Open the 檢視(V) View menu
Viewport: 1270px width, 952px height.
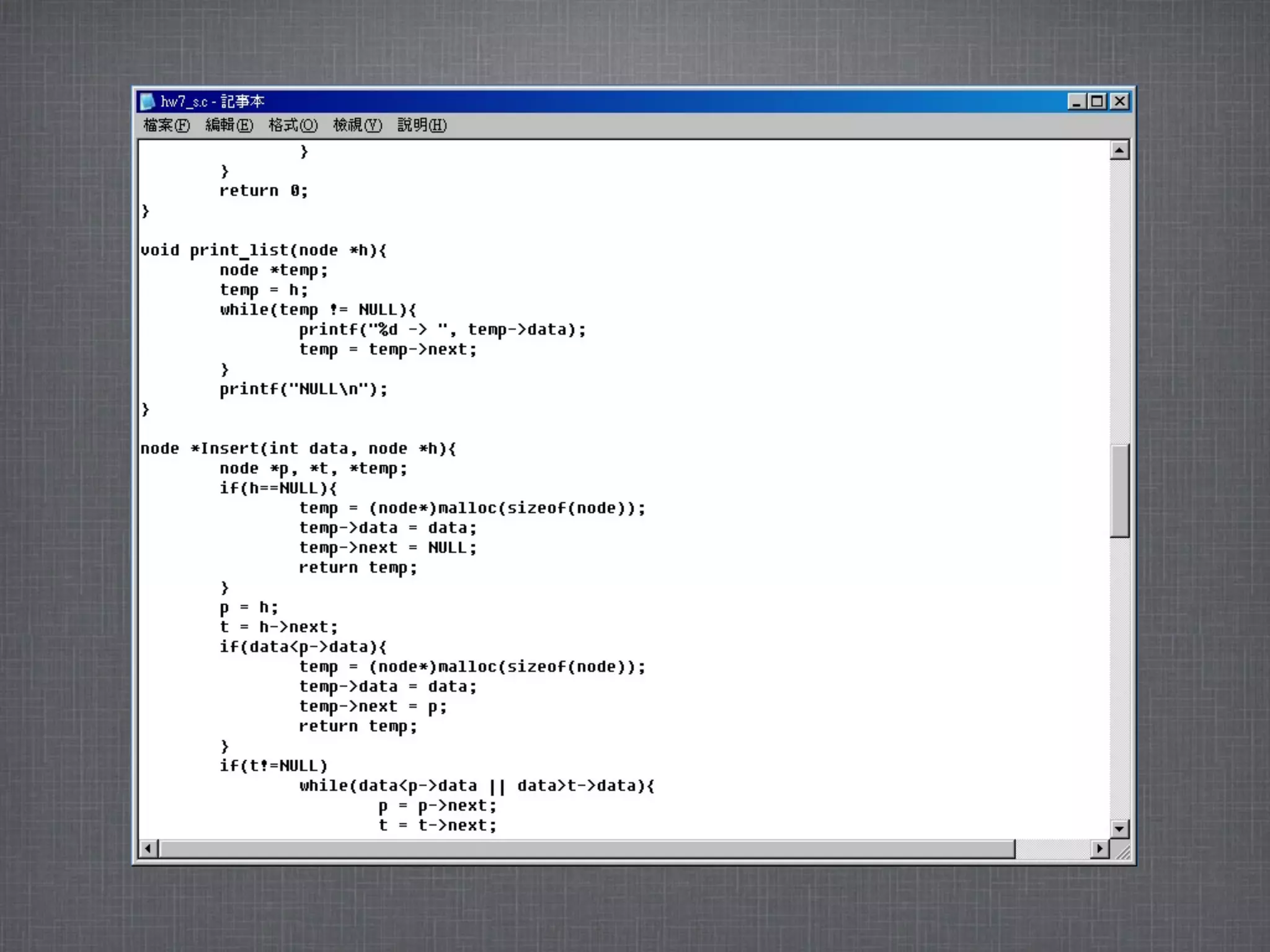point(357,126)
